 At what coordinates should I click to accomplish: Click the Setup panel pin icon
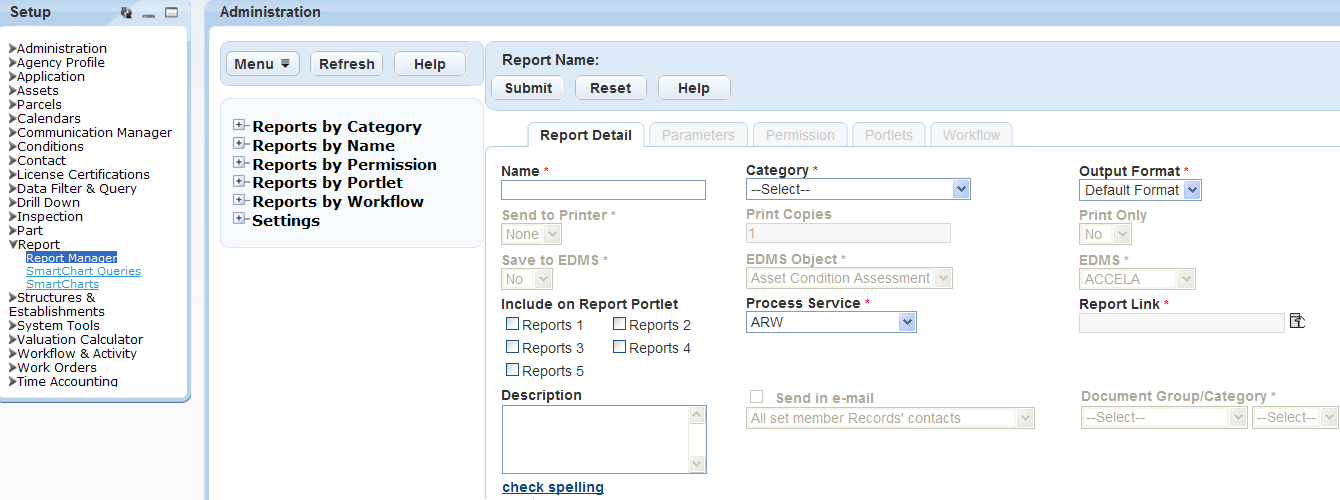(x=126, y=13)
